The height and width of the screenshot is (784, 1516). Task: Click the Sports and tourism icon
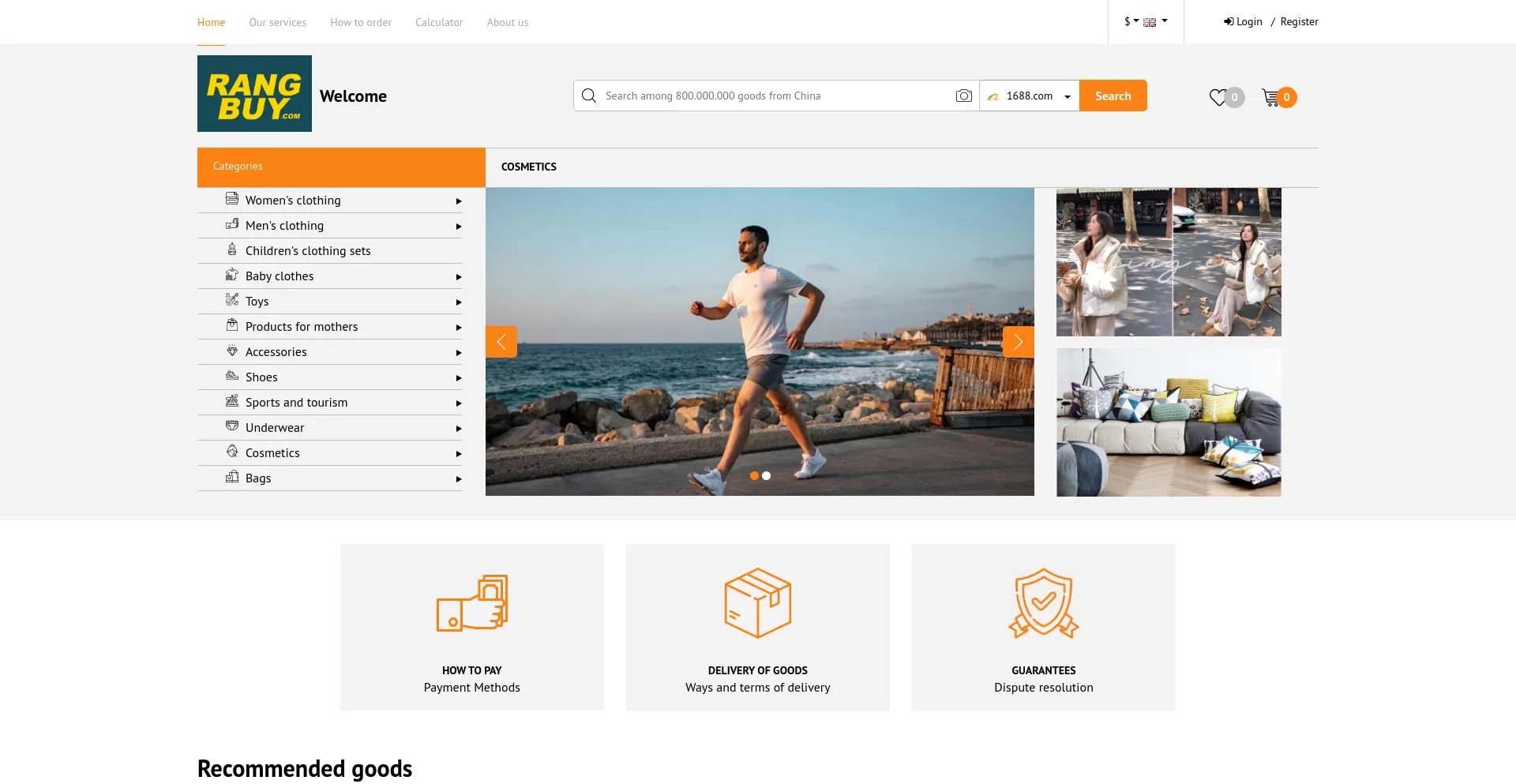232,401
